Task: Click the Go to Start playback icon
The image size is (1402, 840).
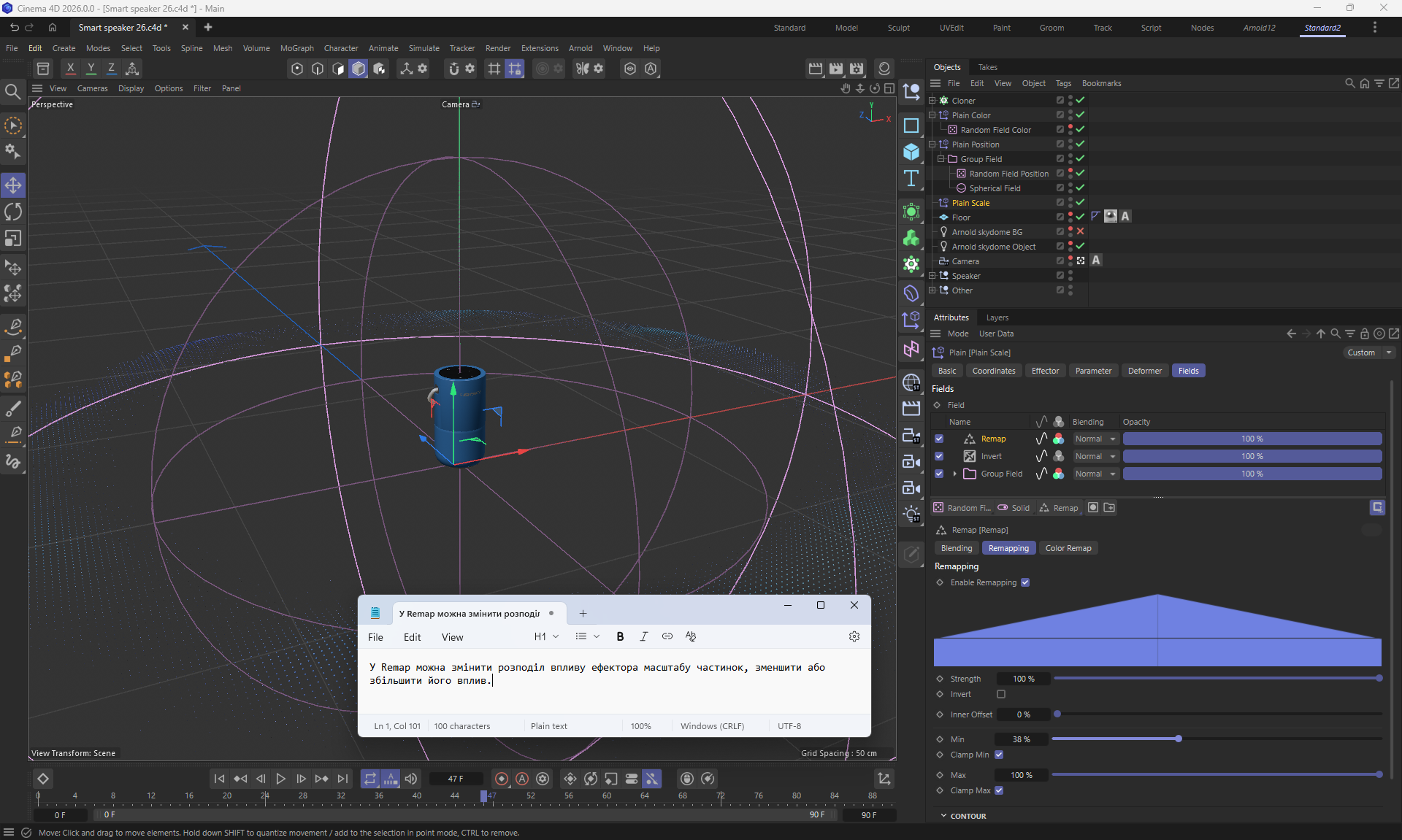Action: pyautogui.click(x=219, y=779)
